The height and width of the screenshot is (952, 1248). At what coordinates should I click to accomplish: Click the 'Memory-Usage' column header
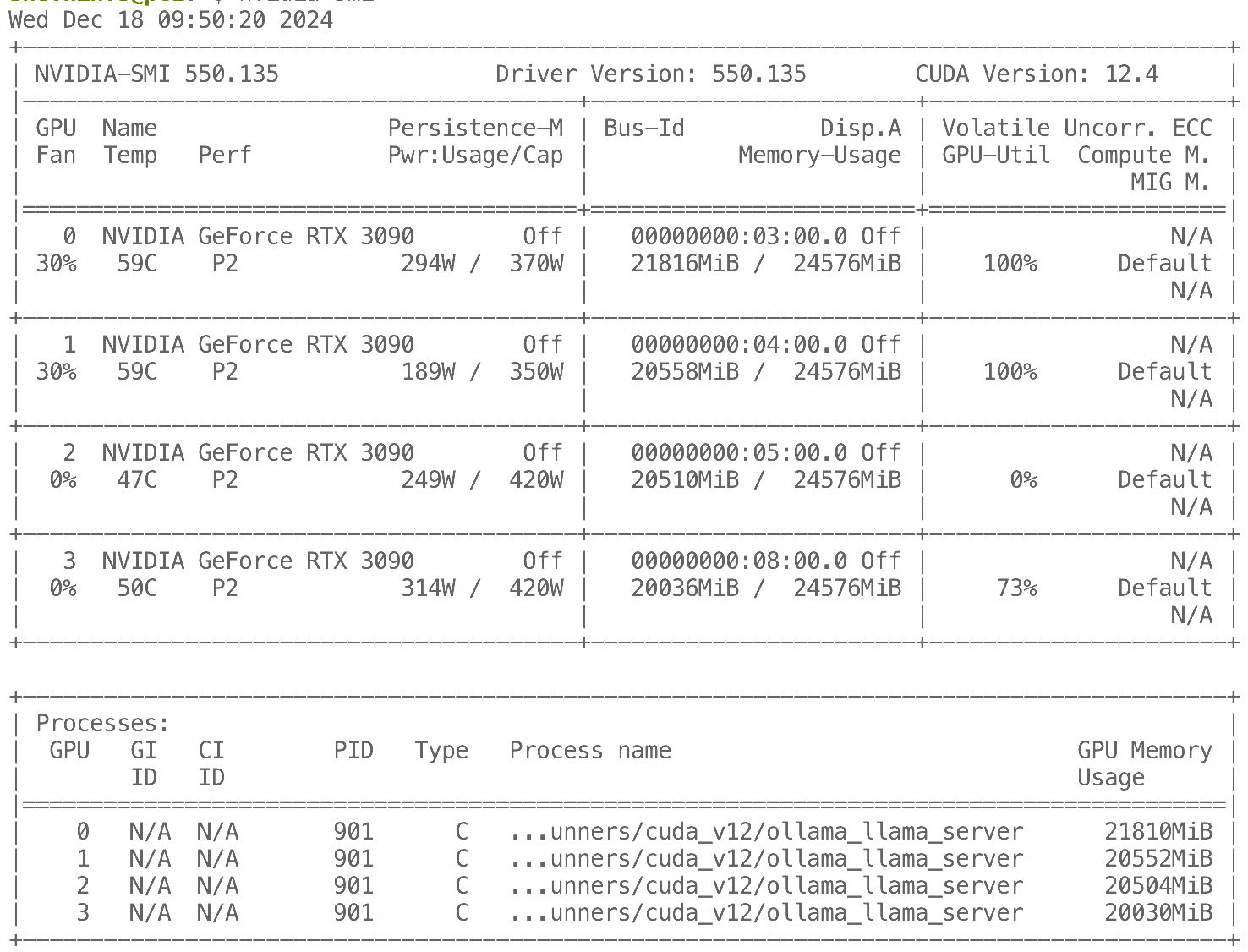819,156
